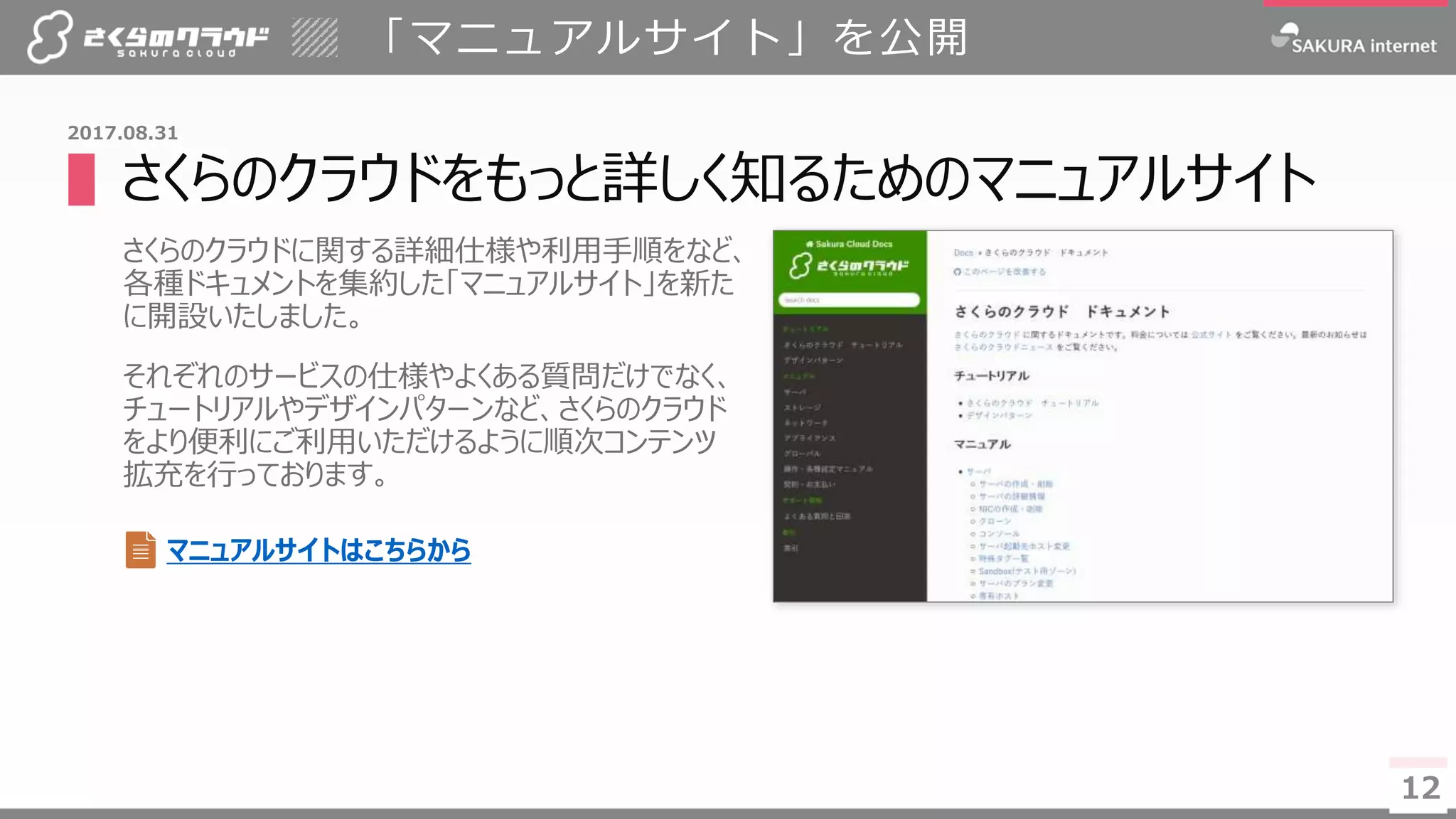Select the date text 2017.08.31

(122, 133)
